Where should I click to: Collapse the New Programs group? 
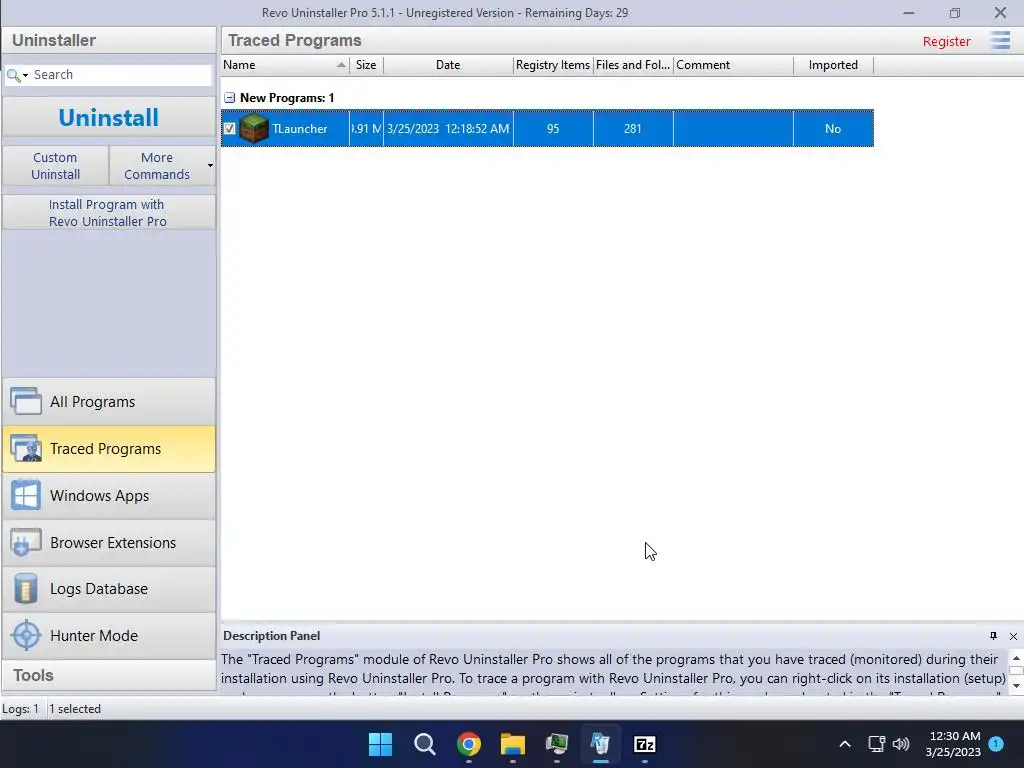point(229,98)
